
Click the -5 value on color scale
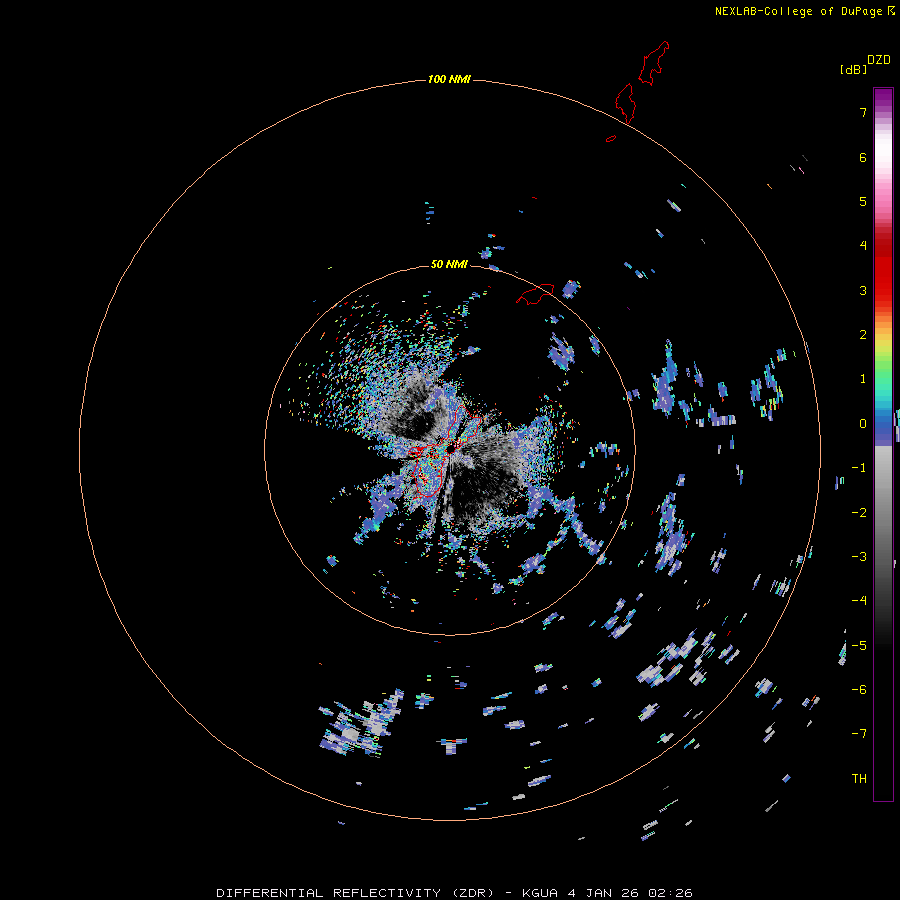click(859, 646)
